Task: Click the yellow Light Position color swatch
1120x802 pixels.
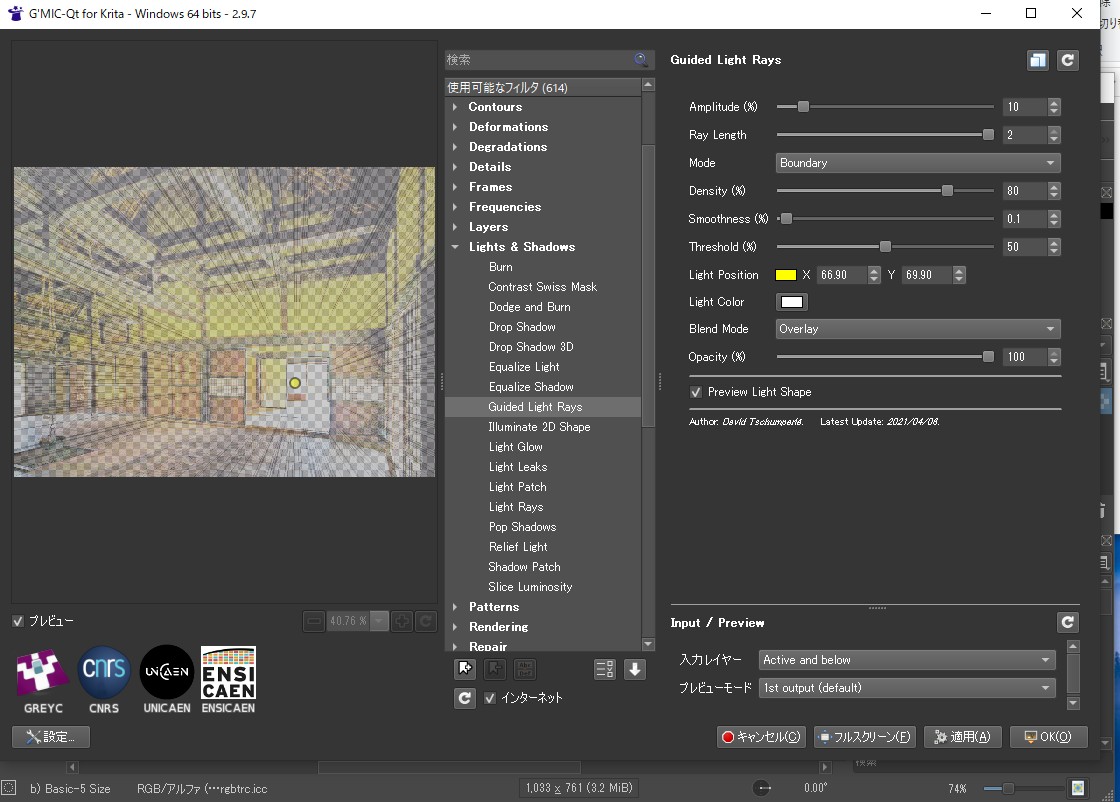Action: pos(786,275)
